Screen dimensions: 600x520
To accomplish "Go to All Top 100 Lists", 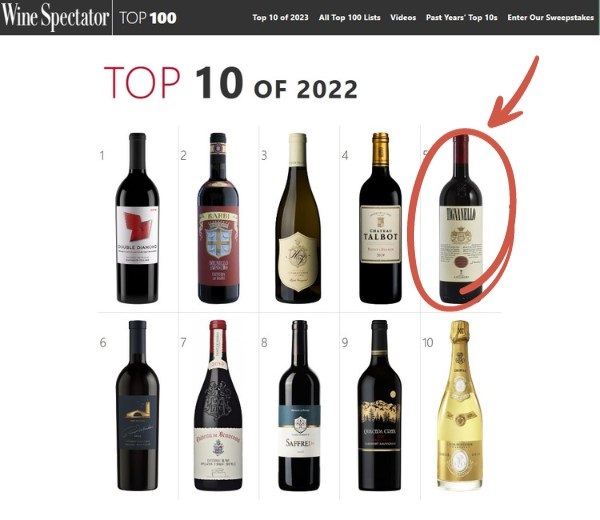I will point(349,18).
